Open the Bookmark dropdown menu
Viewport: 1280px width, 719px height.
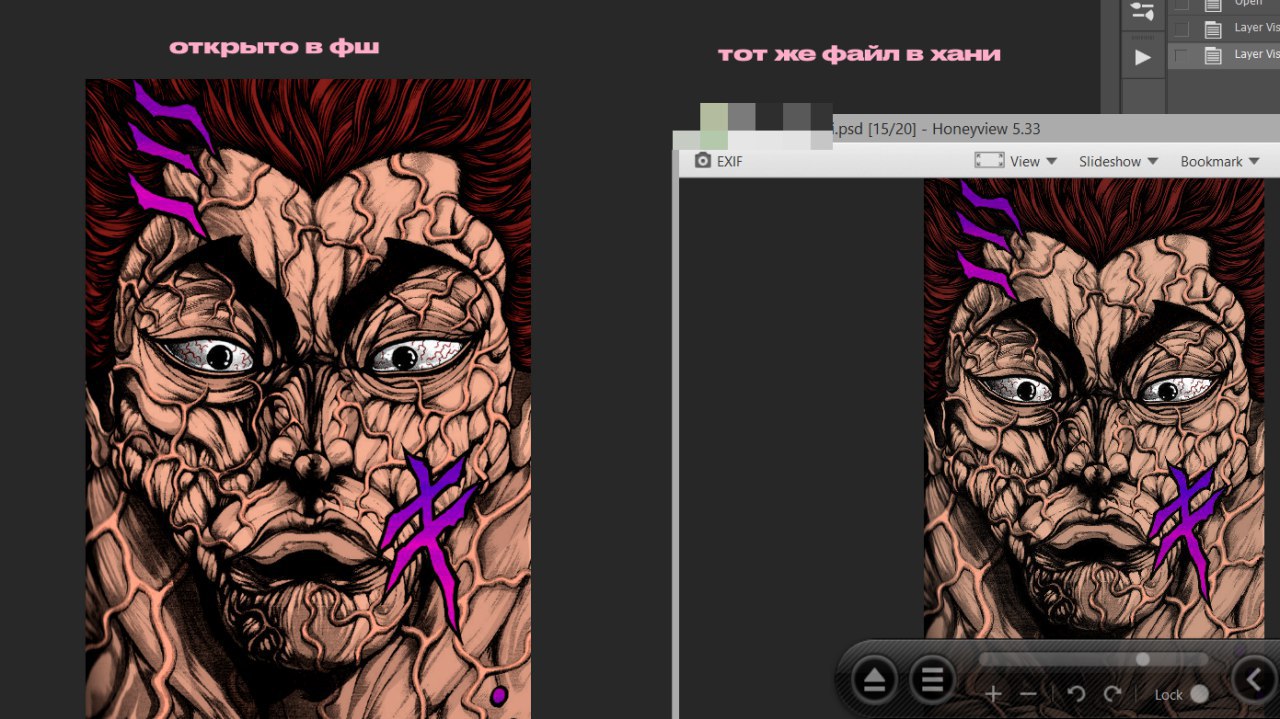[x=1219, y=161]
